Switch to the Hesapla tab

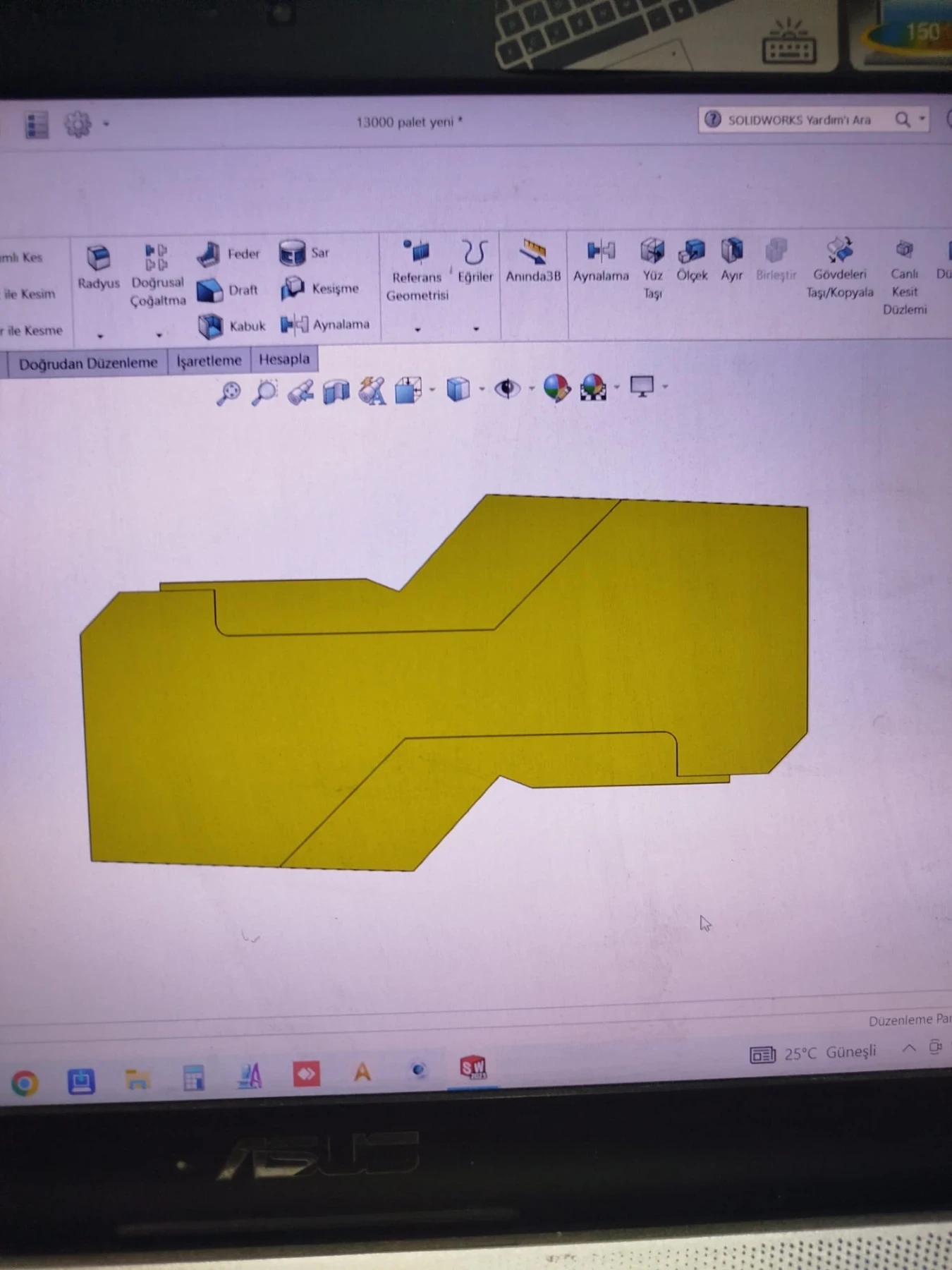coord(284,359)
